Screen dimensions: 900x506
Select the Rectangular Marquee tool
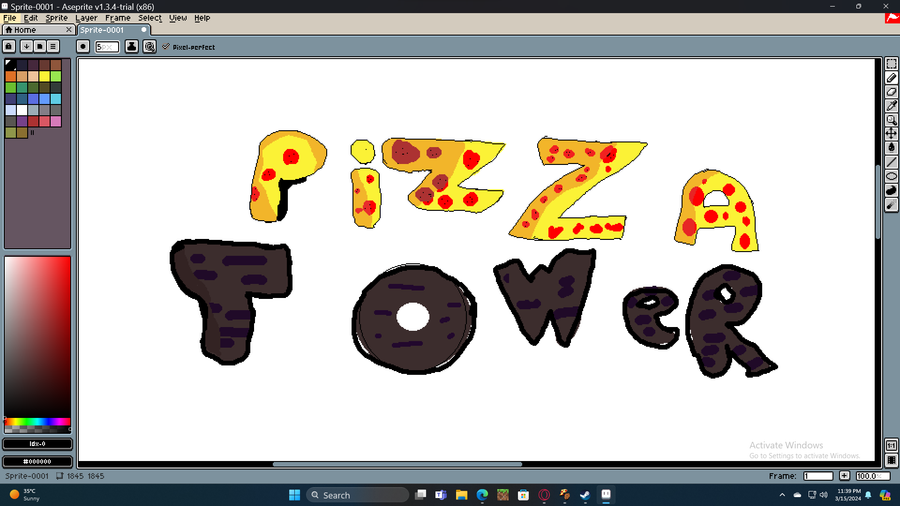891,64
